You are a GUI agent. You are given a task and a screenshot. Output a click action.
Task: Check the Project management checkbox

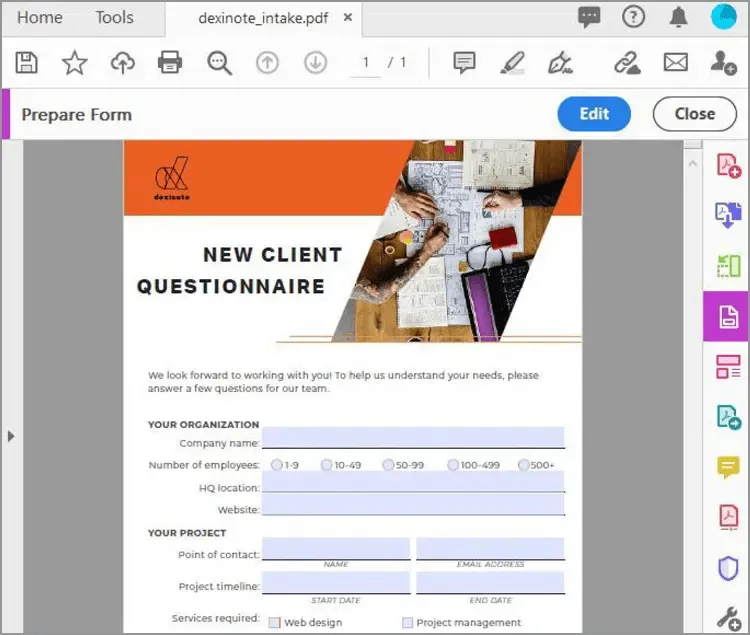(407, 622)
